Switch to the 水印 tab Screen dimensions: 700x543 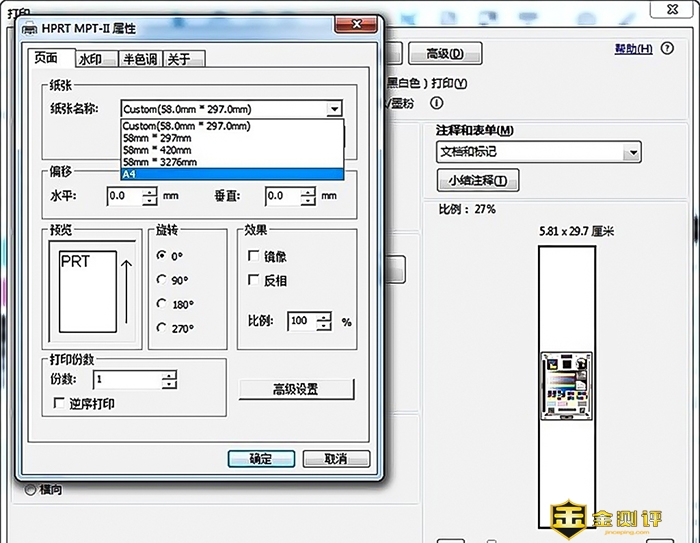coord(90,59)
